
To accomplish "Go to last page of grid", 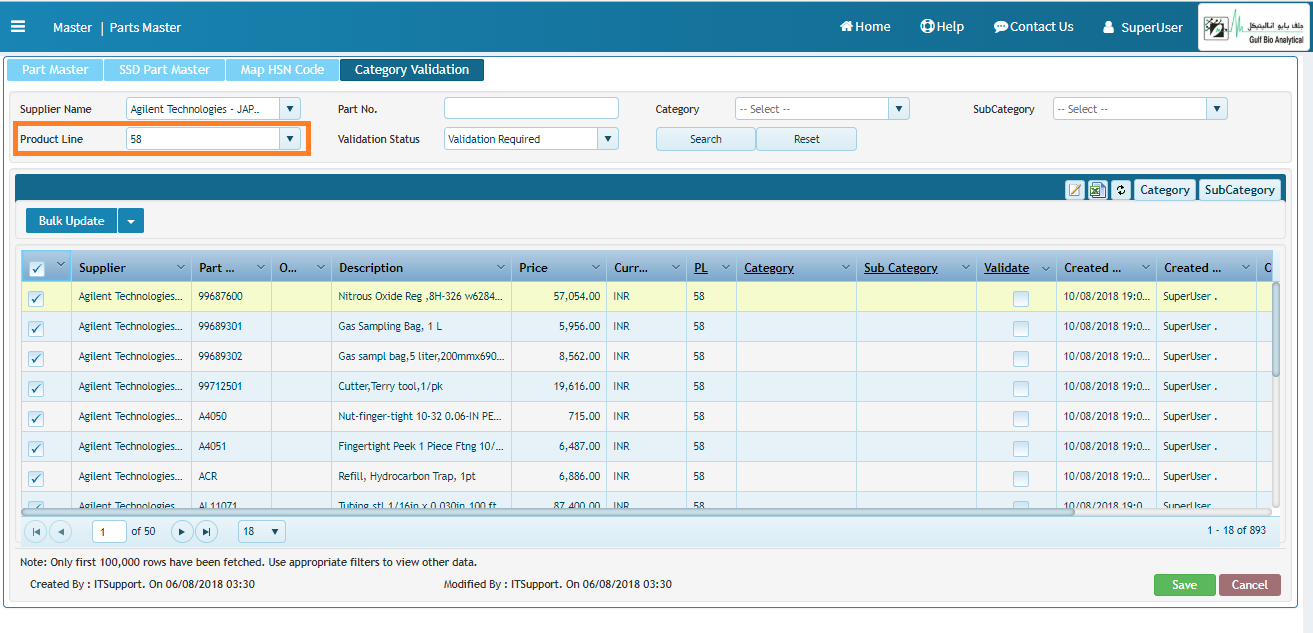I will tap(206, 531).
